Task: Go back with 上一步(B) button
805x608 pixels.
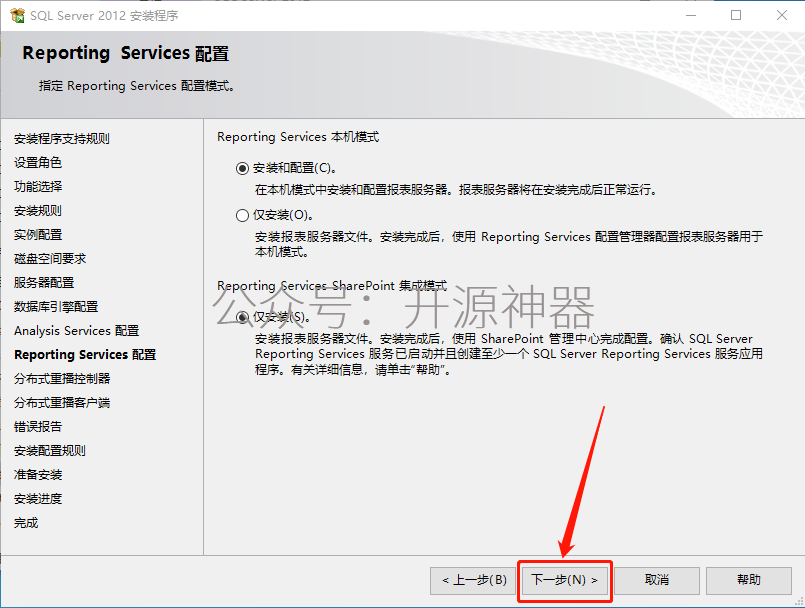Action: pyautogui.click(x=474, y=580)
